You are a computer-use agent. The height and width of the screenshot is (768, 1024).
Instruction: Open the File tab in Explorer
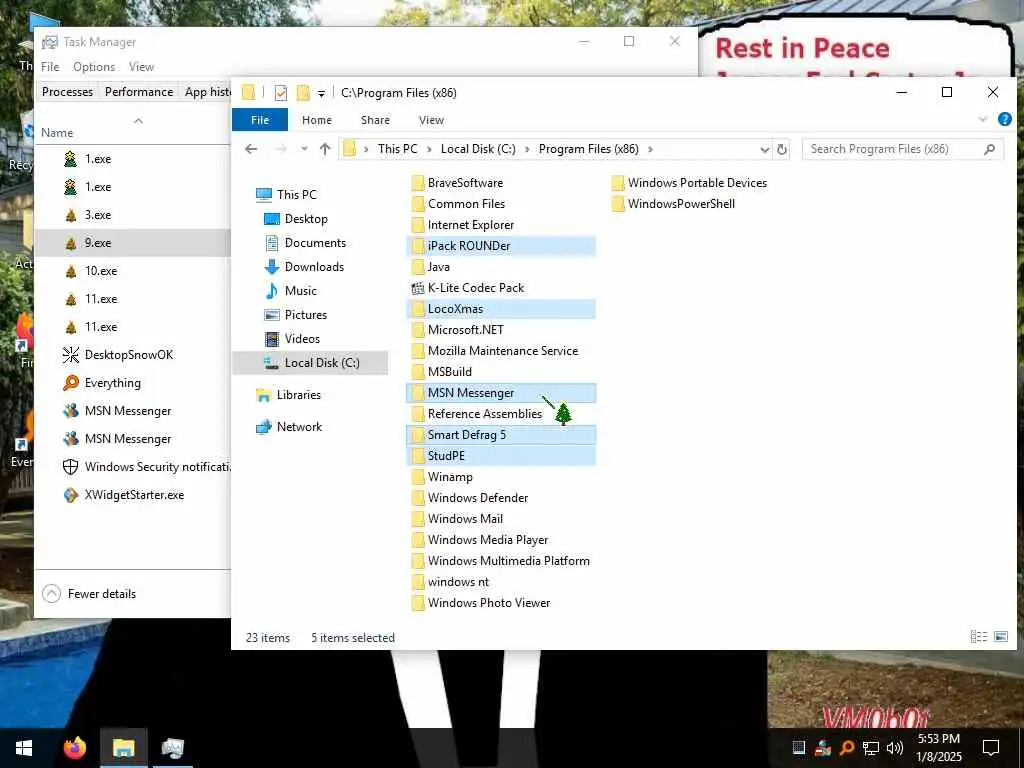click(260, 120)
